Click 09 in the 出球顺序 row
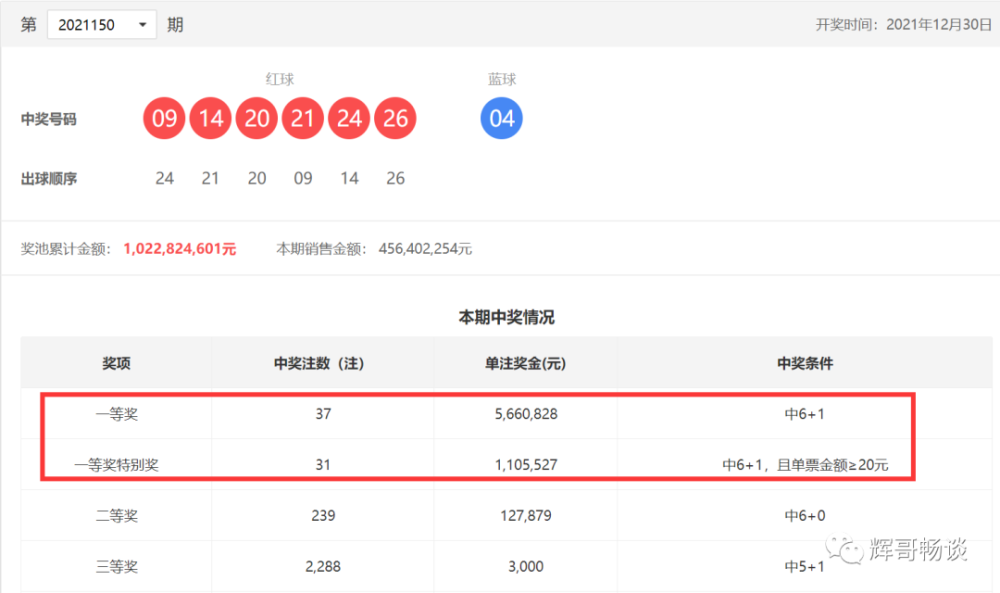Image resolution: width=1000 pixels, height=593 pixels. coord(303,178)
